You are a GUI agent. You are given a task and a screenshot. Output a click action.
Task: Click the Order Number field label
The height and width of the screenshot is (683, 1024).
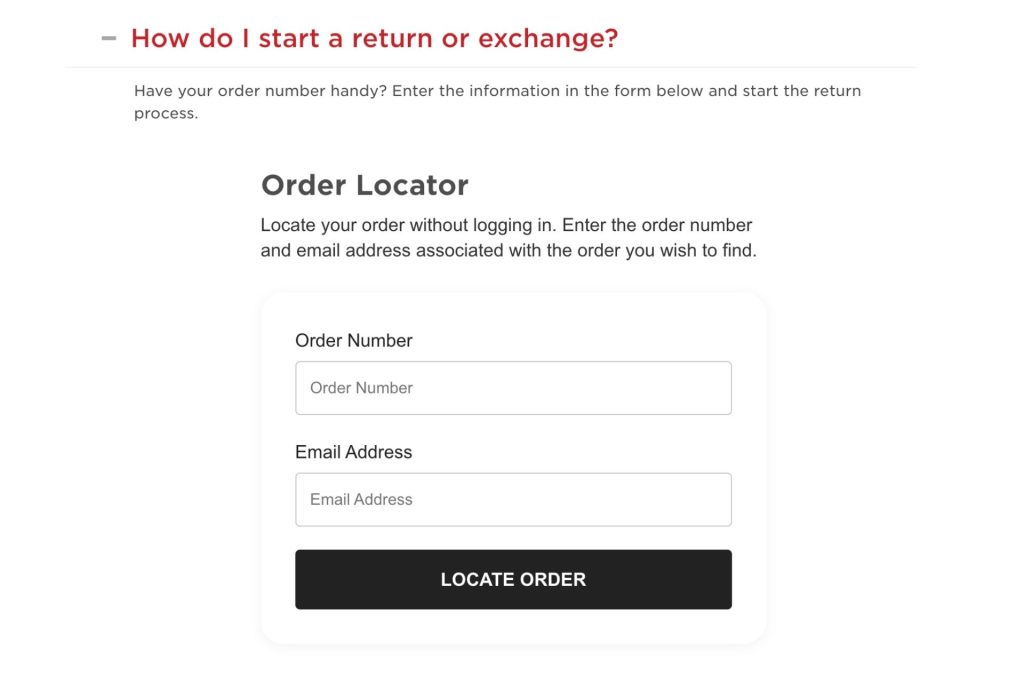[x=353, y=340]
